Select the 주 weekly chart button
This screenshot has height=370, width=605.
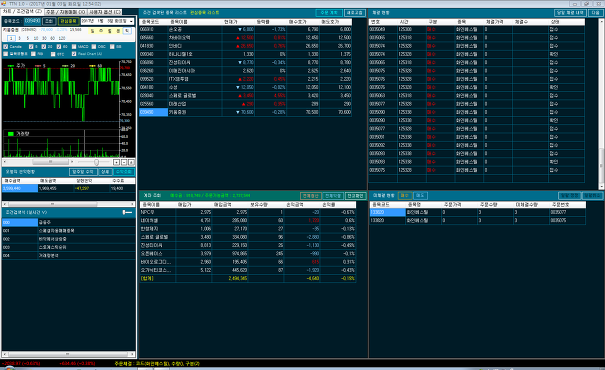pos(101,30)
